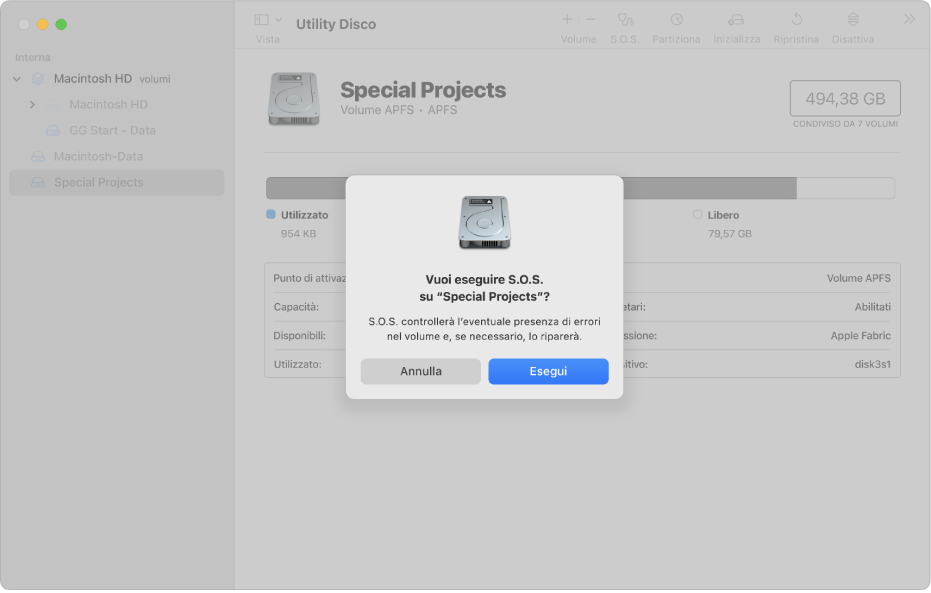
Task: Click the Disponibili row label
Action: pyautogui.click(x=299, y=335)
